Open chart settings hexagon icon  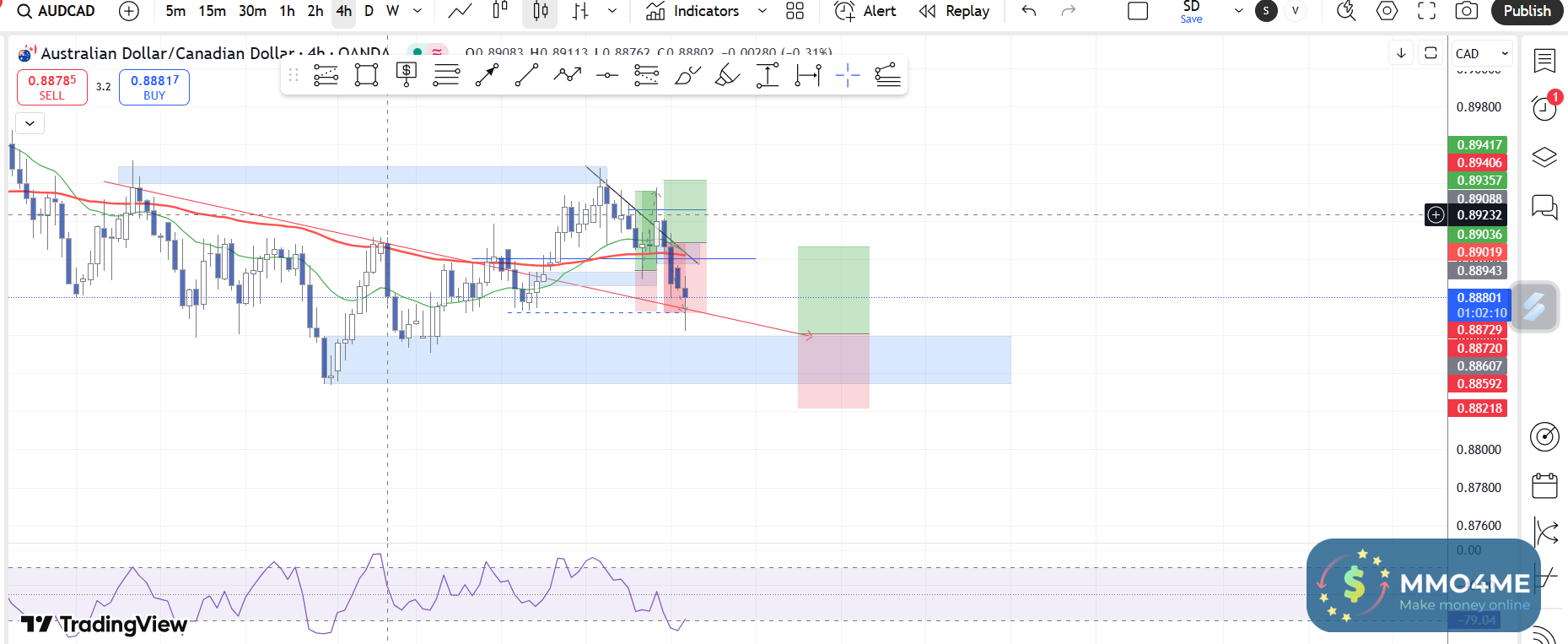(1387, 11)
